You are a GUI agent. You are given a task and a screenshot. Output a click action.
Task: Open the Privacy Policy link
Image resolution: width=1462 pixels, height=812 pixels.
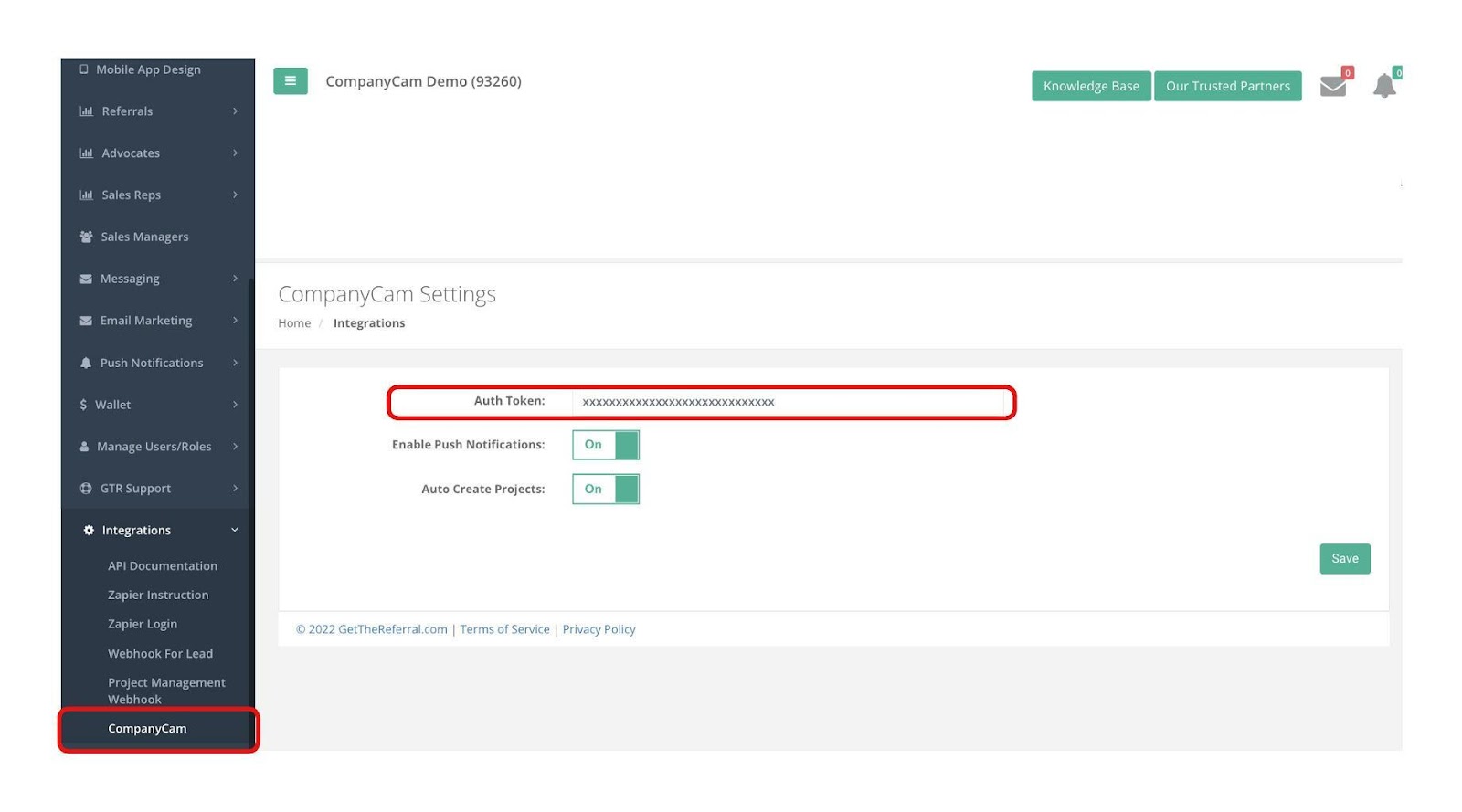[x=599, y=629]
